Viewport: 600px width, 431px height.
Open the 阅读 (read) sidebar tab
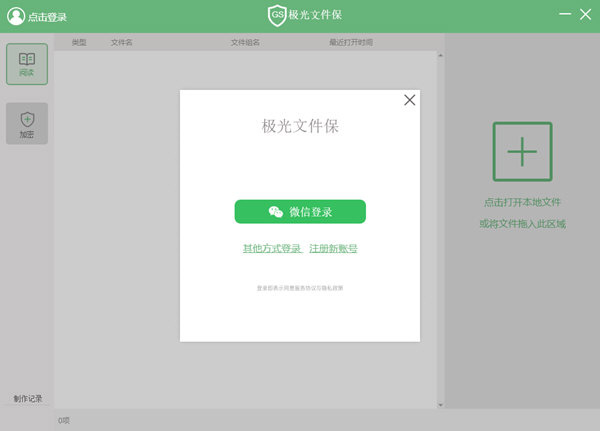27,64
